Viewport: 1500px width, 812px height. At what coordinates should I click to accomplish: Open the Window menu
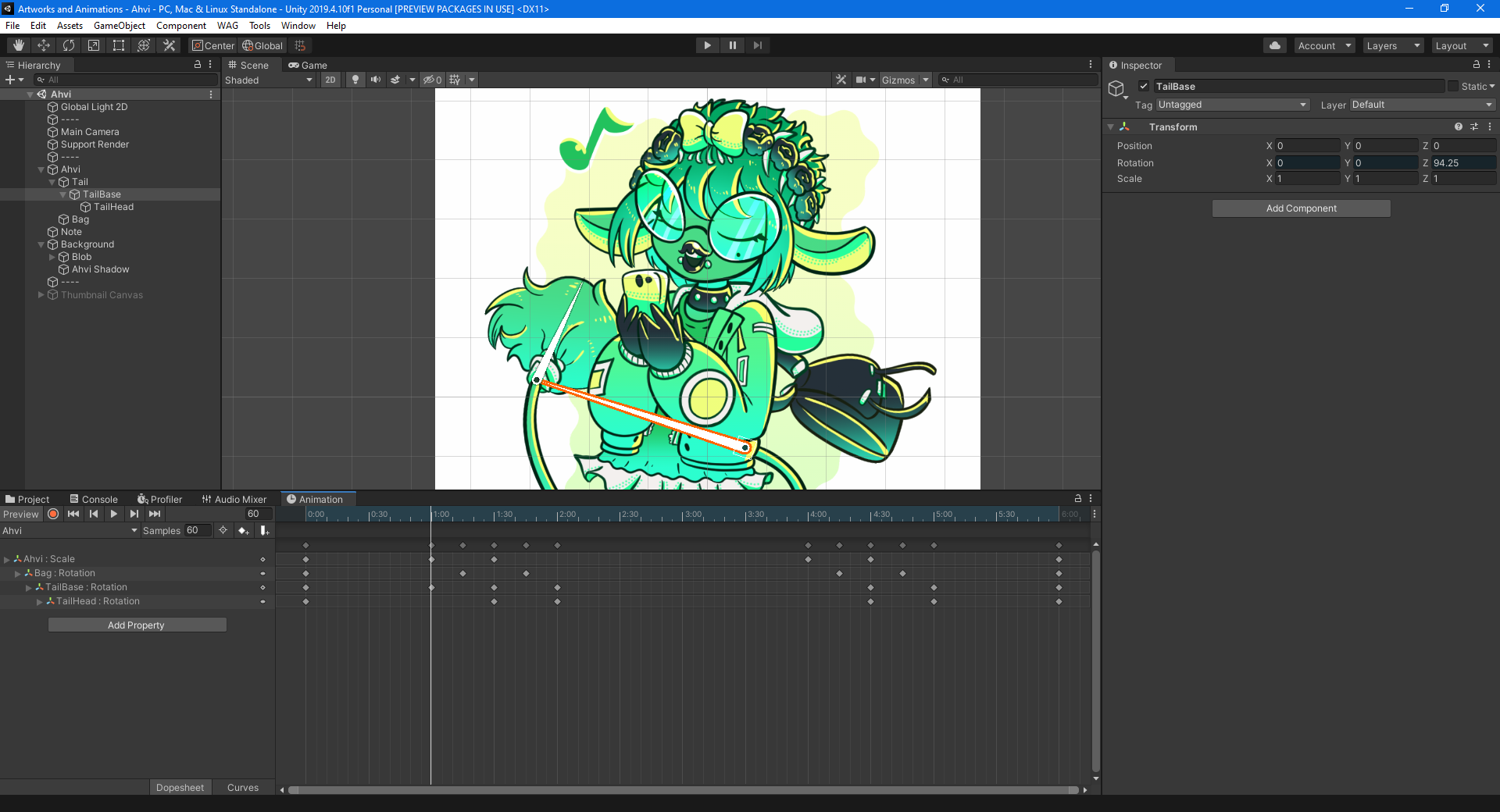pos(298,26)
